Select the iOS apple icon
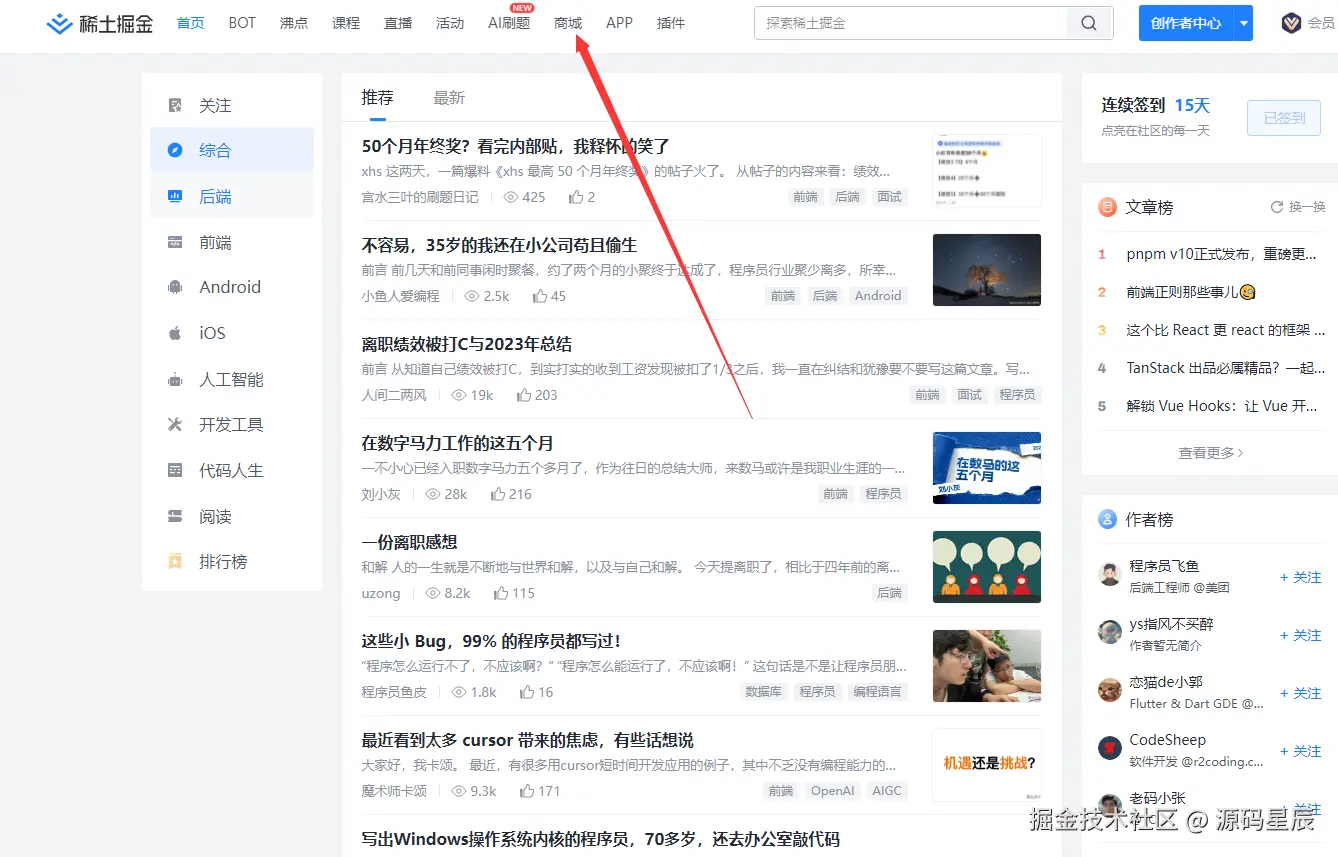 click(176, 333)
